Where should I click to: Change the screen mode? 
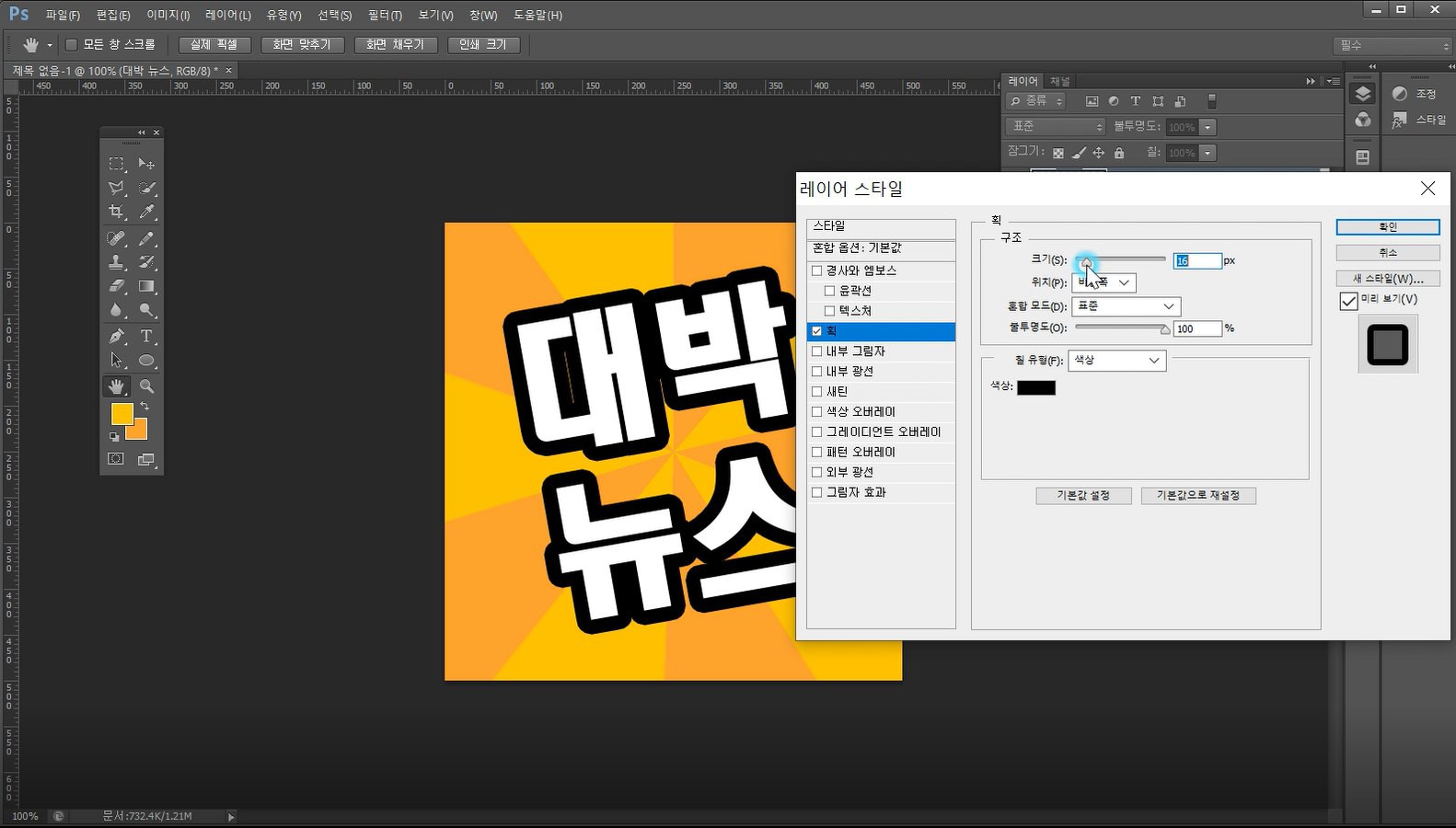tap(146, 459)
